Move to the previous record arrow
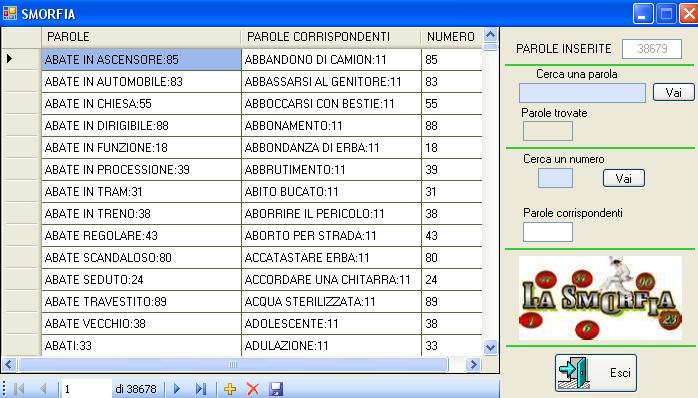698x398 pixels. coord(43,389)
